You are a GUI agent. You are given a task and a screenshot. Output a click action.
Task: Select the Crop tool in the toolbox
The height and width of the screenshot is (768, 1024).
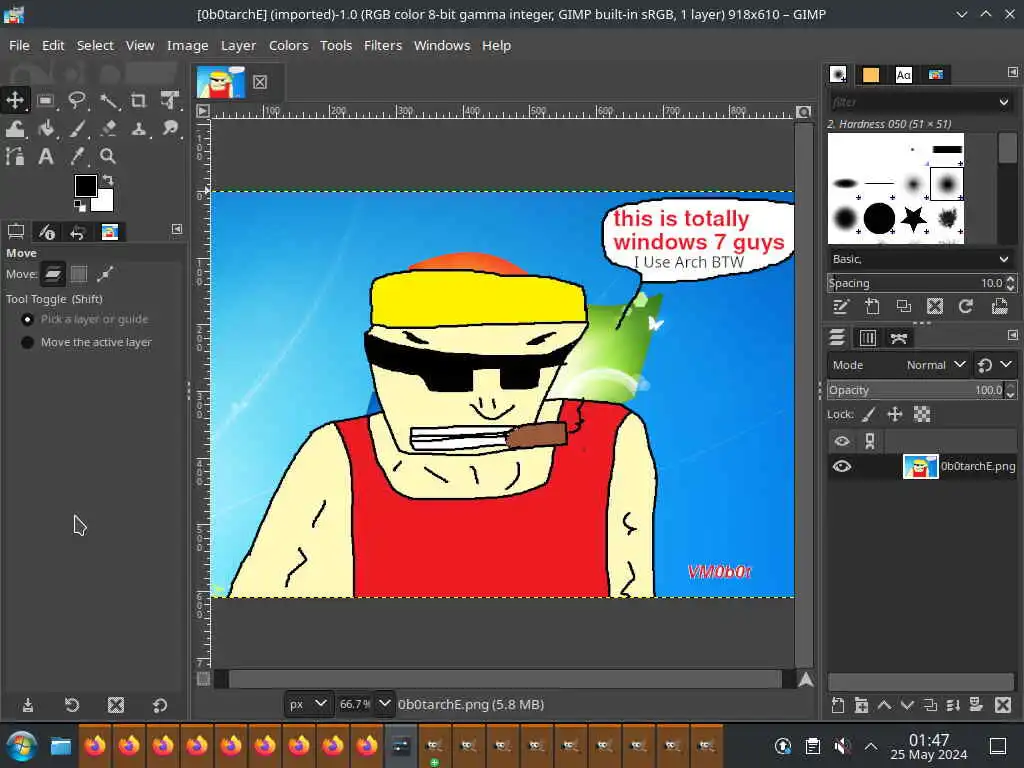[x=139, y=100]
